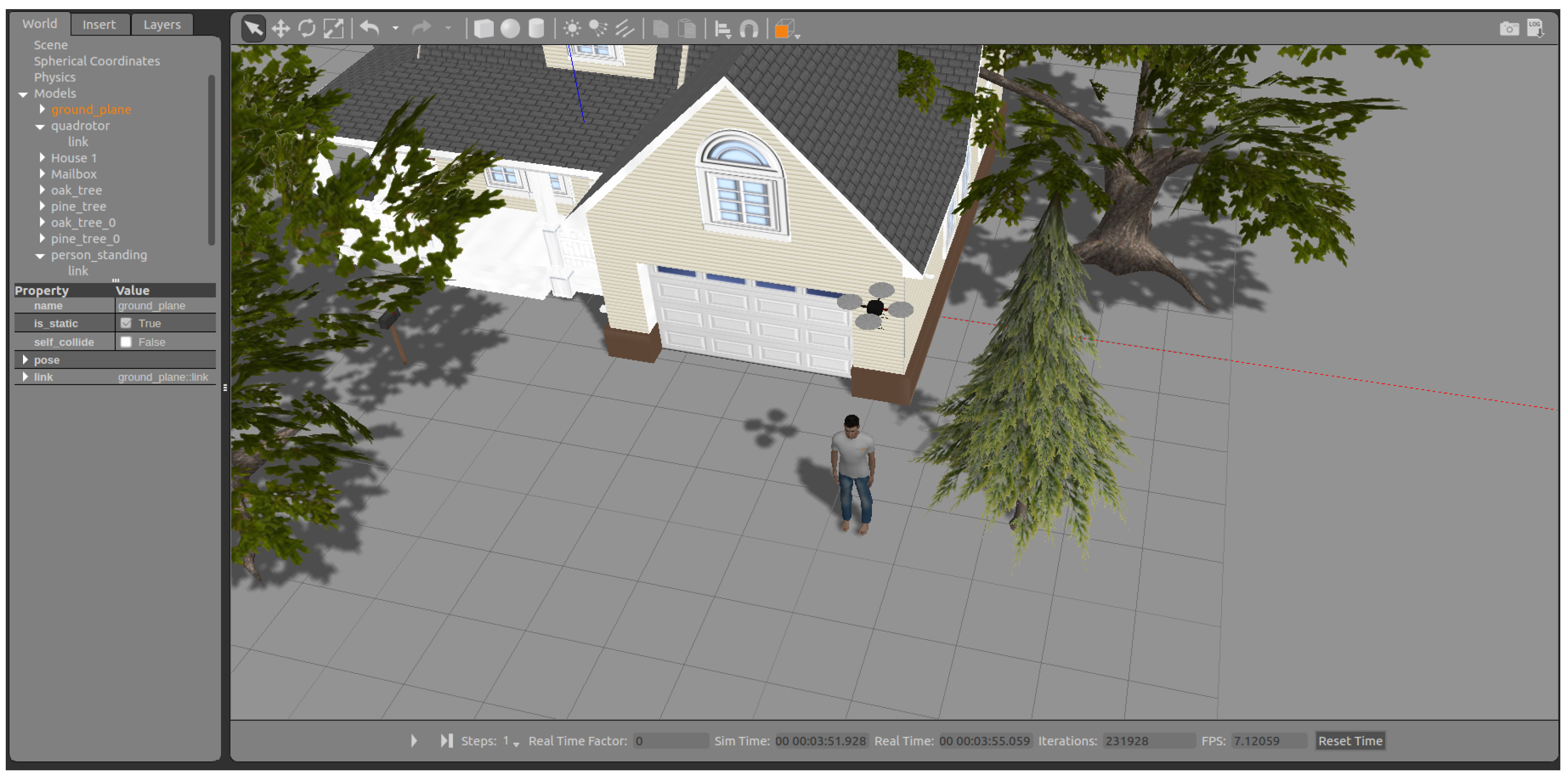This screenshot has width=1568, height=777.
Task: Toggle the self_collide checkbox
Action: coord(126,342)
